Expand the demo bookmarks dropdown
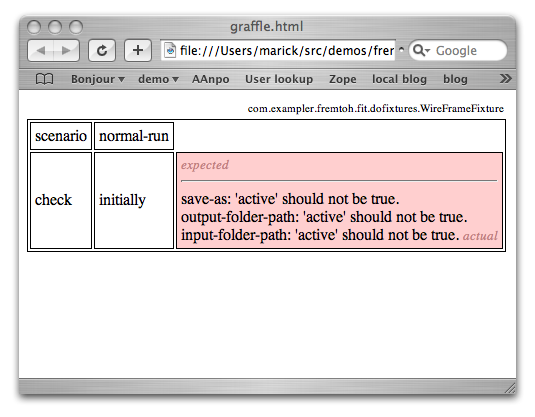Image resolution: width=535 pixels, height=417 pixels. (158, 79)
